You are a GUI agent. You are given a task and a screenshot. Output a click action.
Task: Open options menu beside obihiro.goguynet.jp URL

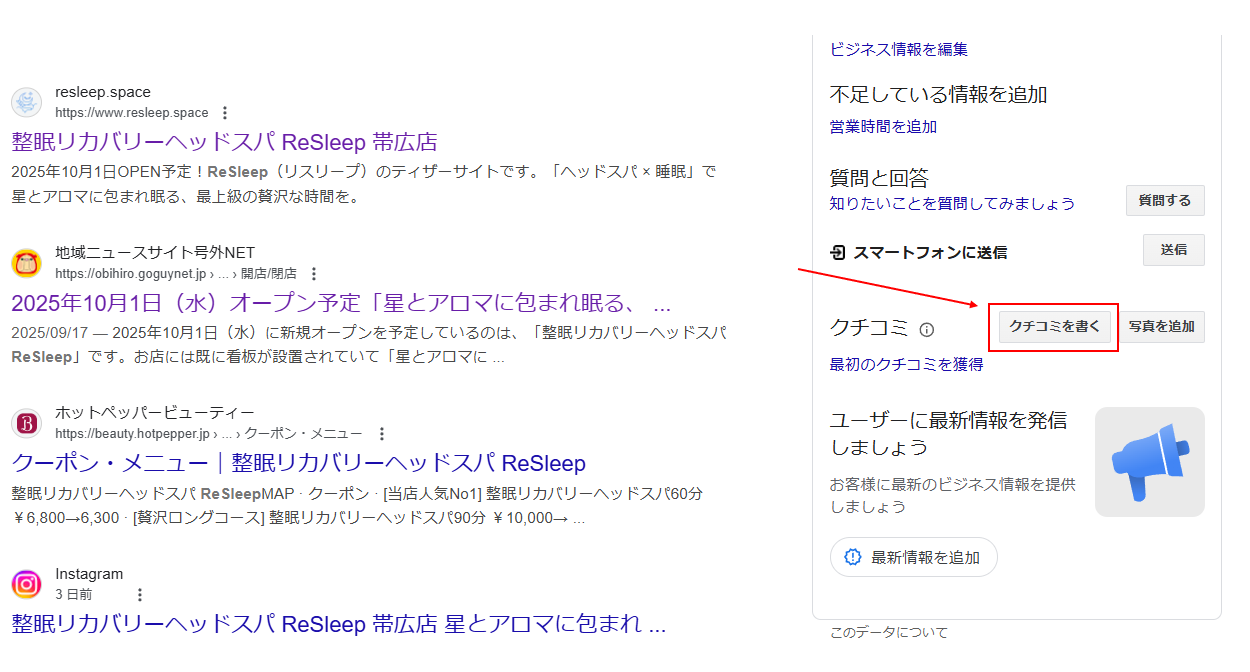pyautogui.click(x=314, y=274)
